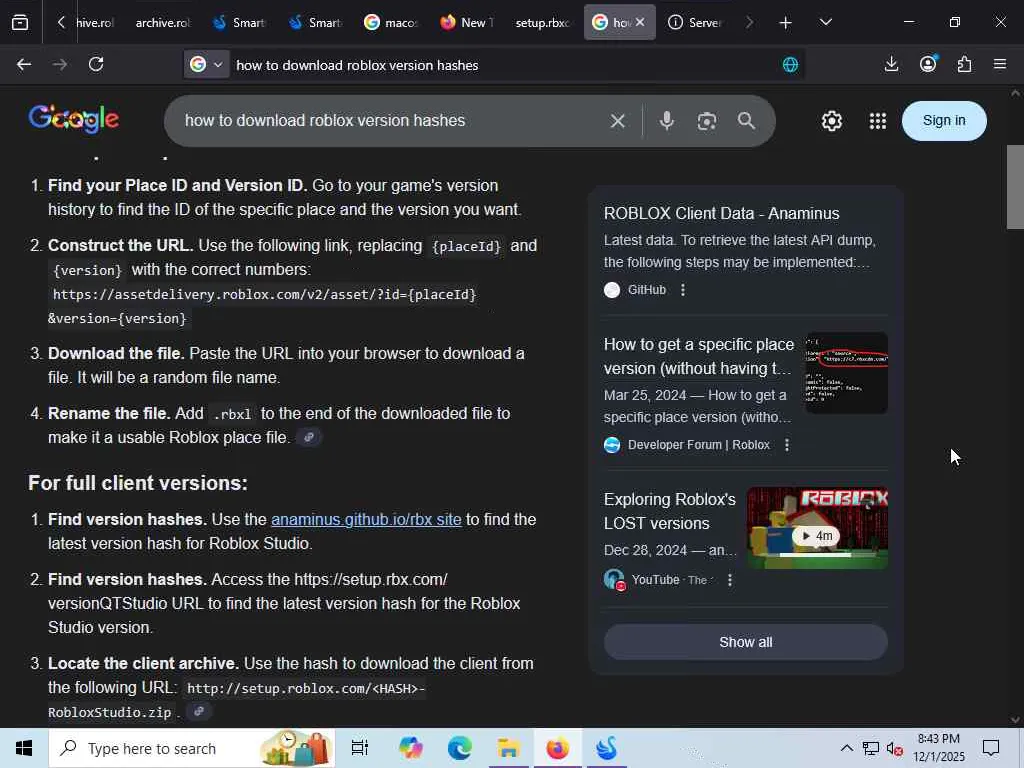The width and height of the screenshot is (1024, 768).
Task: Open options for Developer Forum result
Action: (x=787, y=445)
